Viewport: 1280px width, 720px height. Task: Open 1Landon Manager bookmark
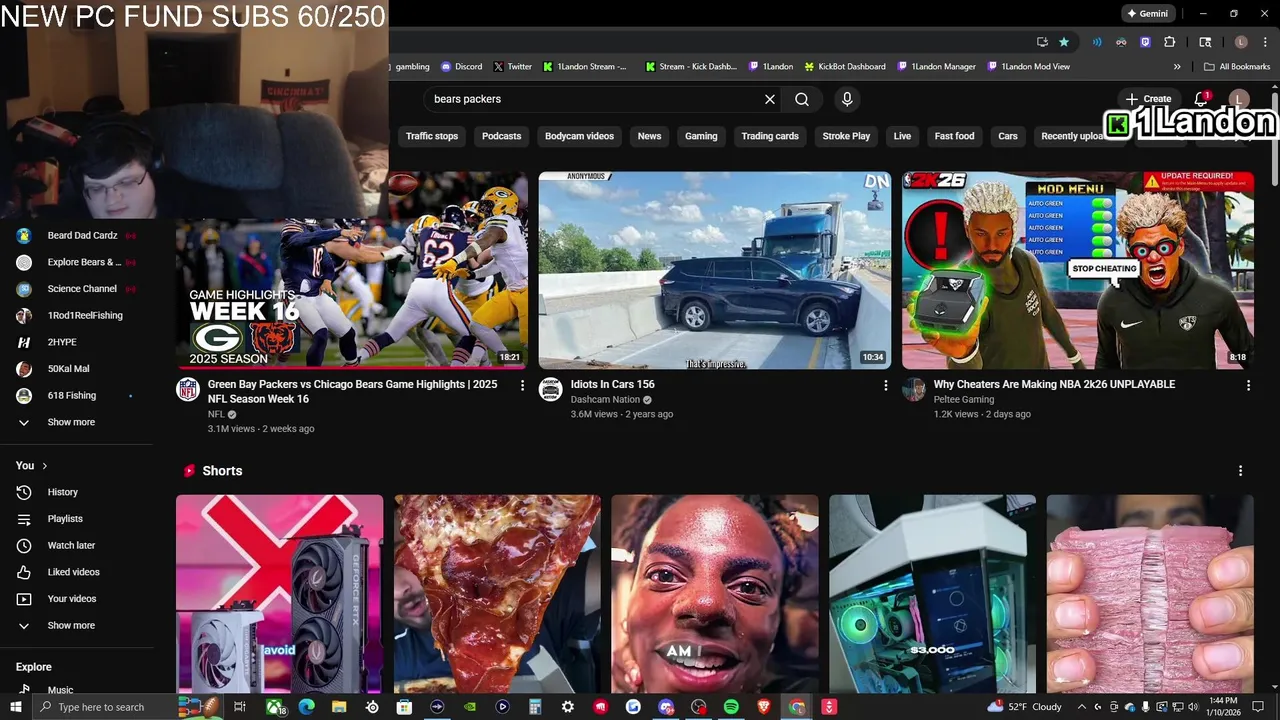(x=936, y=67)
